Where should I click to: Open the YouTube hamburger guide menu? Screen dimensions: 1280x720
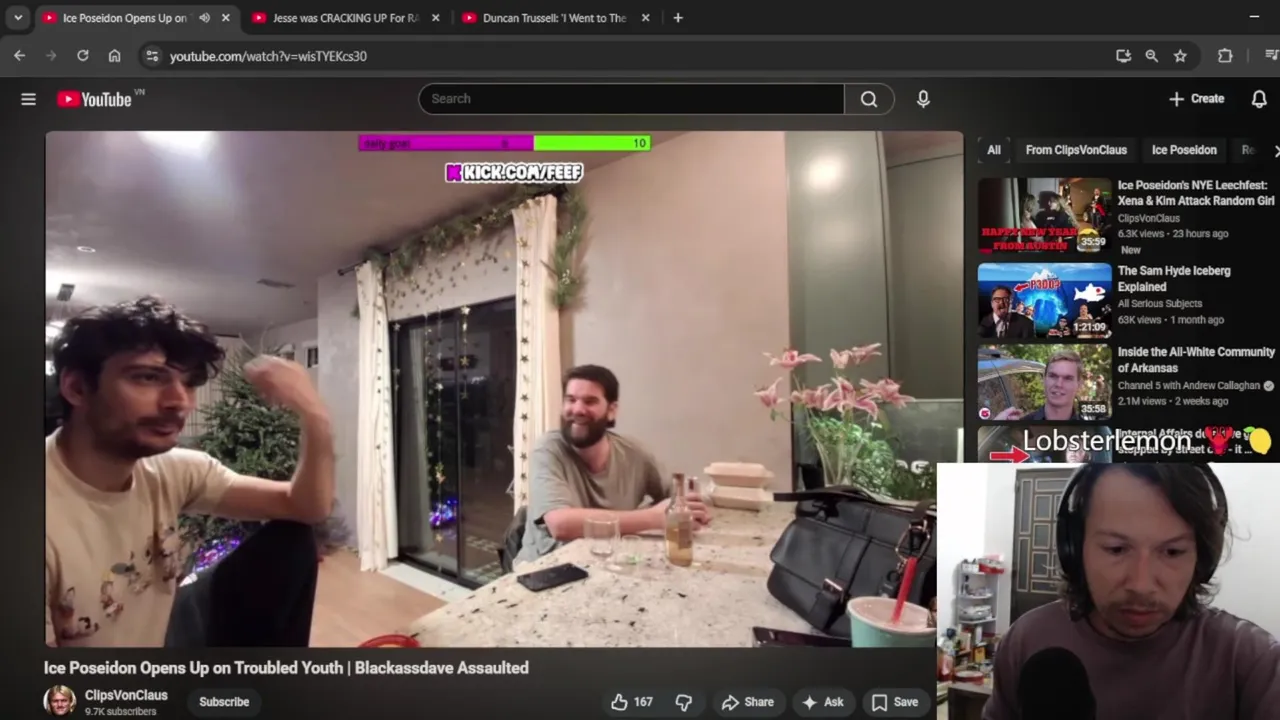[x=28, y=99]
